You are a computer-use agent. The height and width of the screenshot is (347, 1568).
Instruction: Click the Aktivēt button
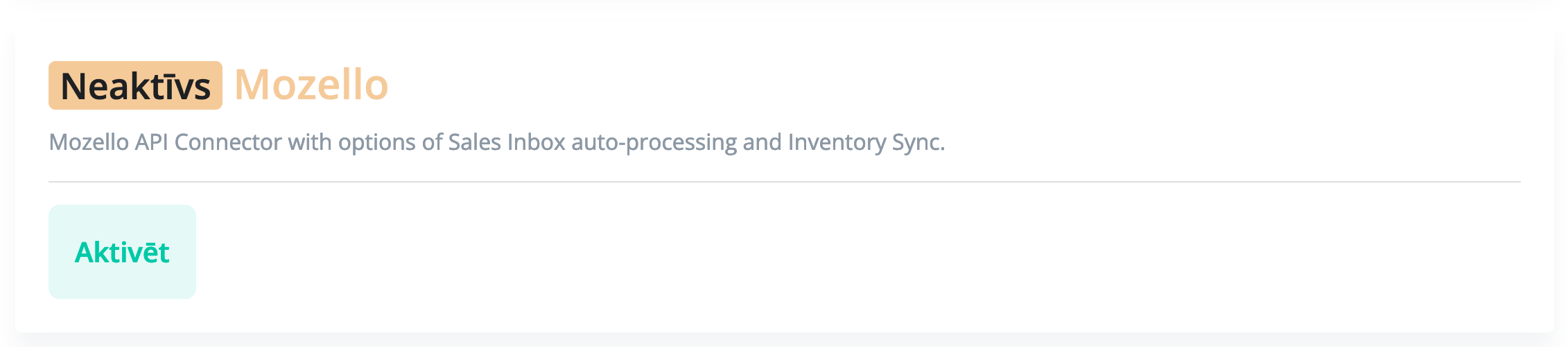[x=122, y=252]
